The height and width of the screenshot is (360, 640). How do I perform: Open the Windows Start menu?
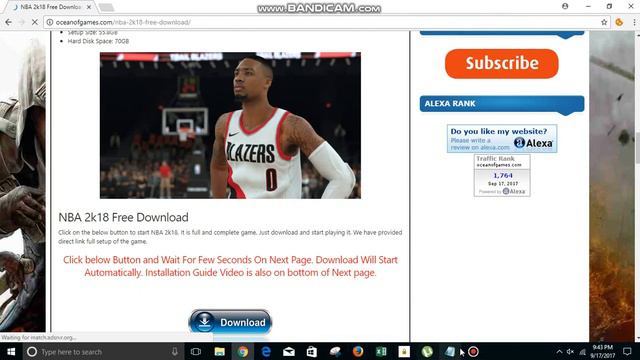pos(11,351)
